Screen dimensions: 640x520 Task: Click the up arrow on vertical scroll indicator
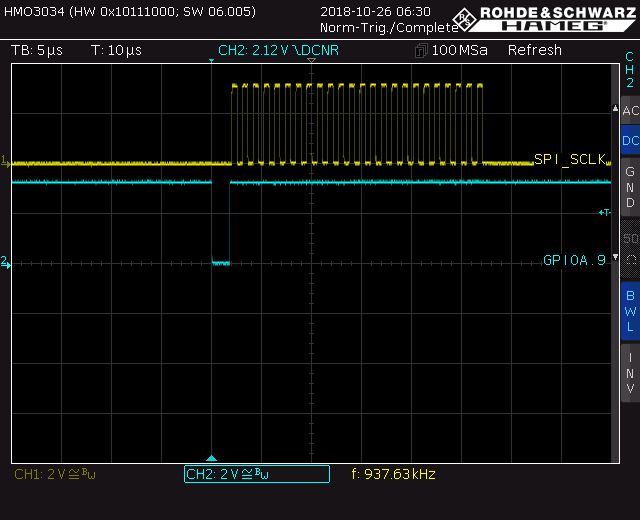[616, 108]
